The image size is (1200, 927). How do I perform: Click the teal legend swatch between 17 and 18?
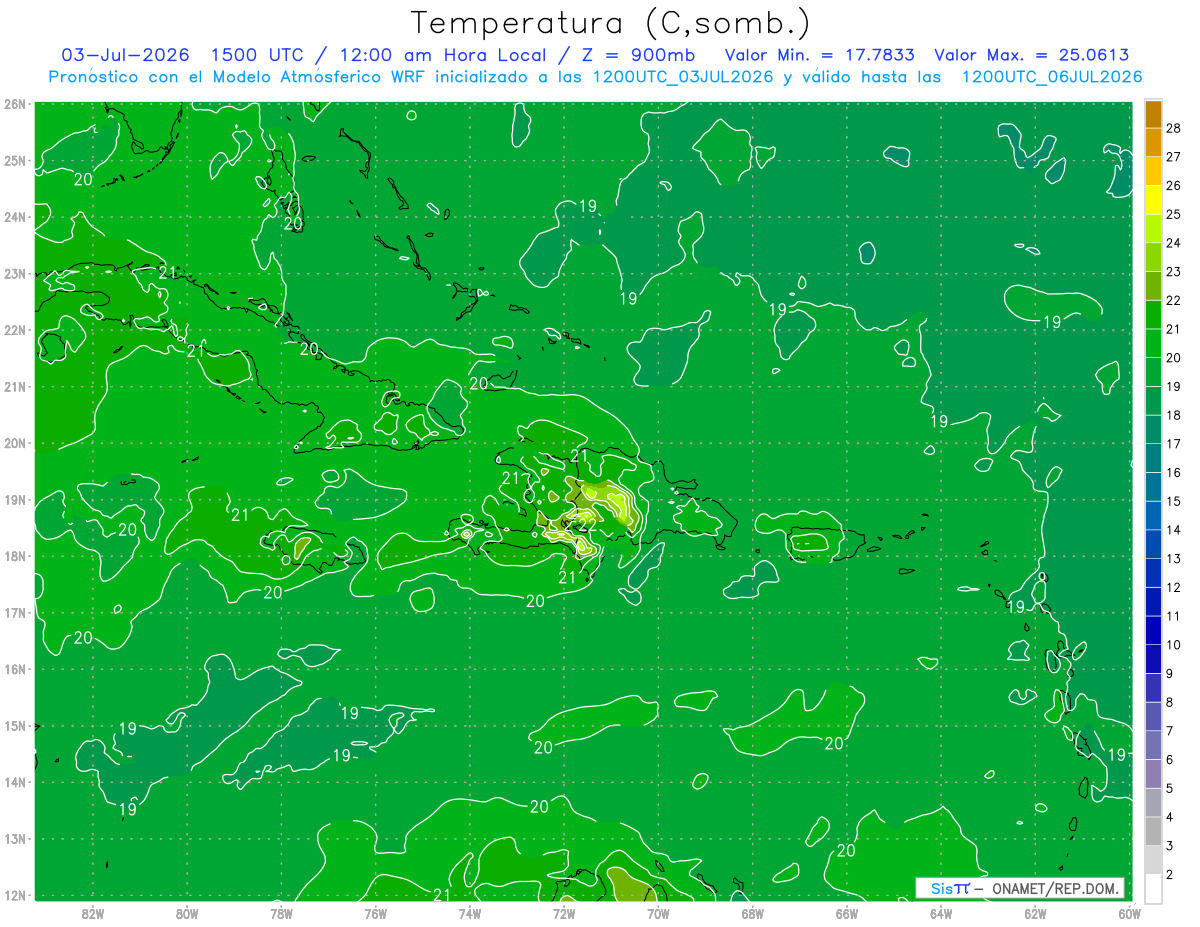click(x=1153, y=429)
